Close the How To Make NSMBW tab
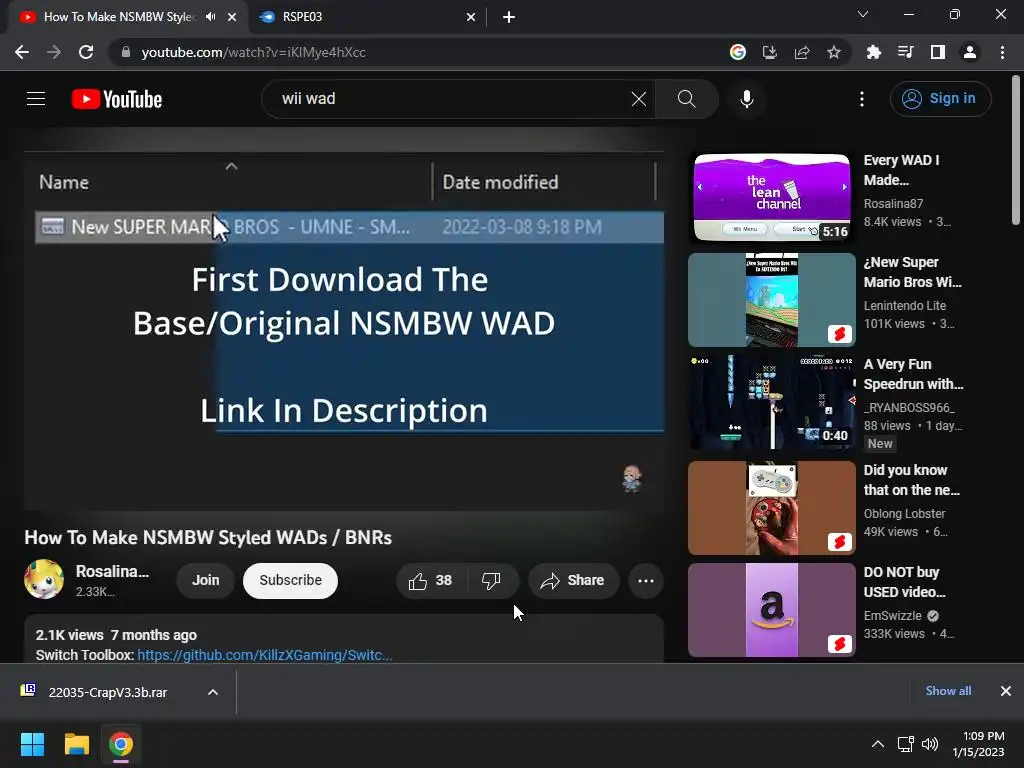The width and height of the screenshot is (1024, 768). (x=232, y=17)
